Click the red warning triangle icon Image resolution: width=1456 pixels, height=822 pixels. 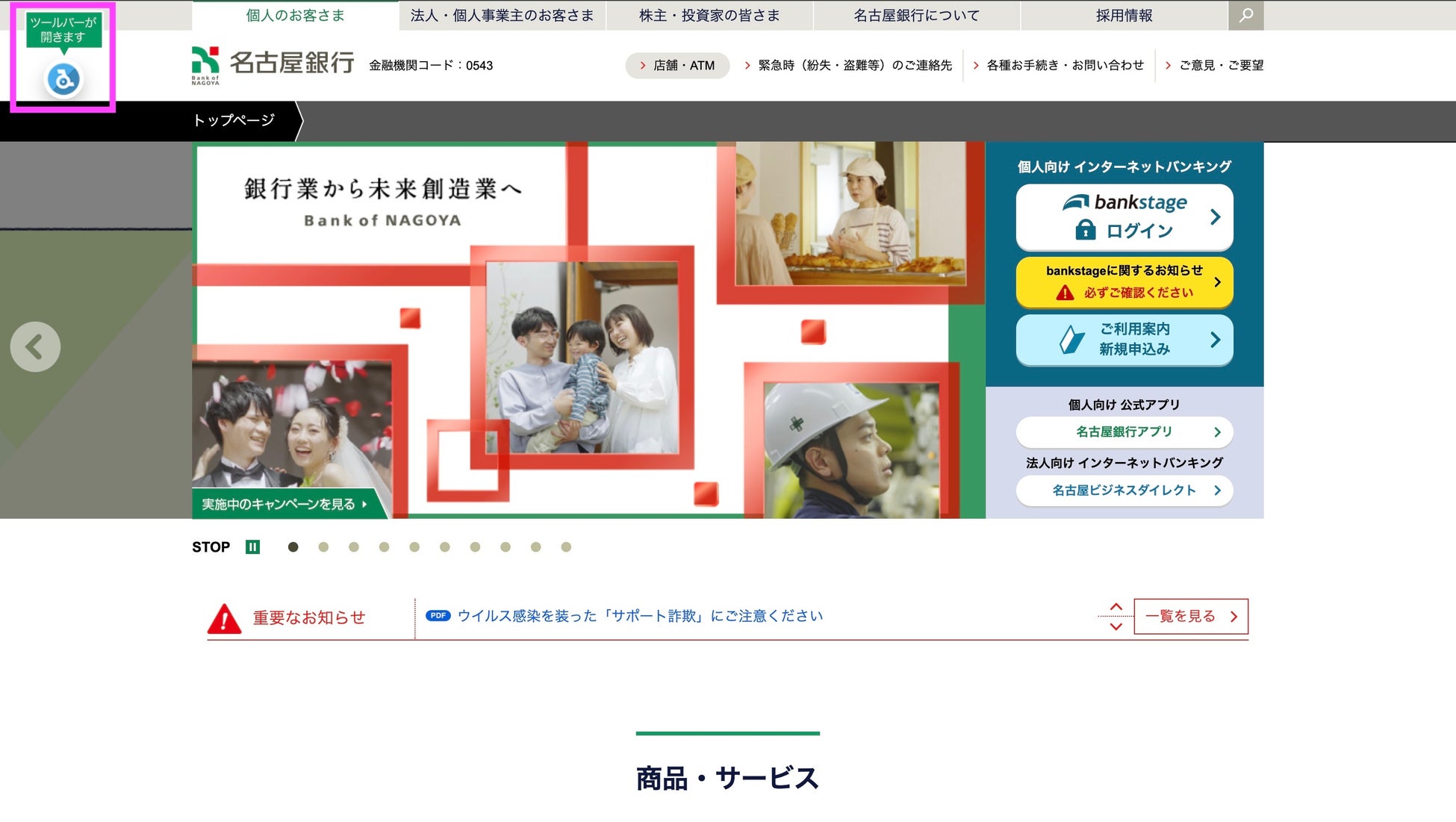(224, 619)
